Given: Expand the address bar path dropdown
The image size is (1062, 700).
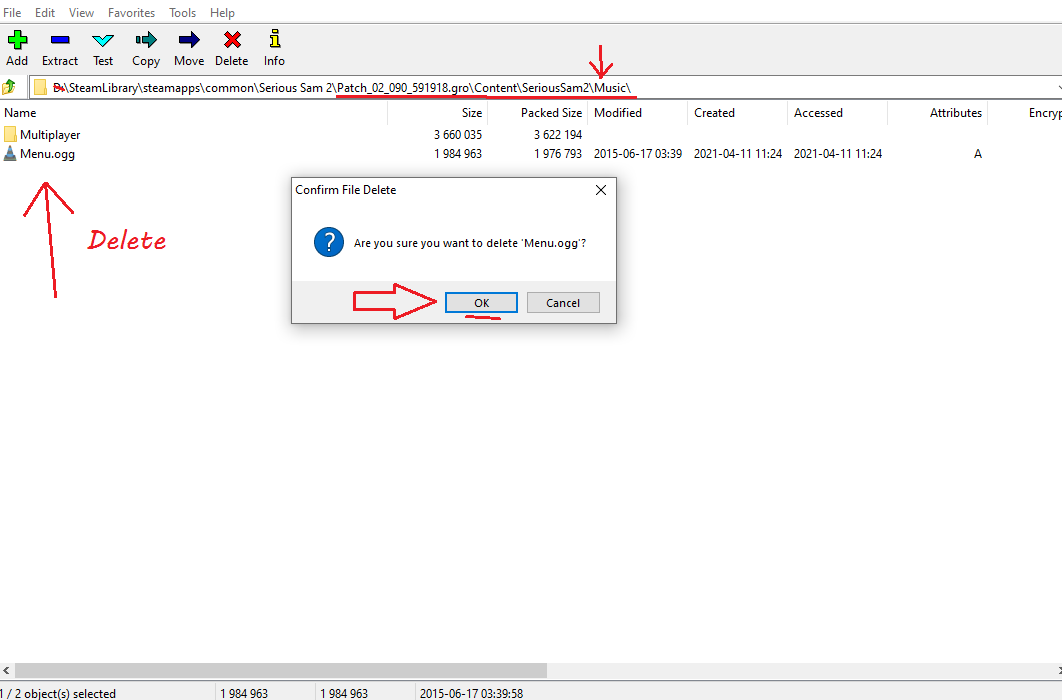Looking at the screenshot, I should 1057,88.
